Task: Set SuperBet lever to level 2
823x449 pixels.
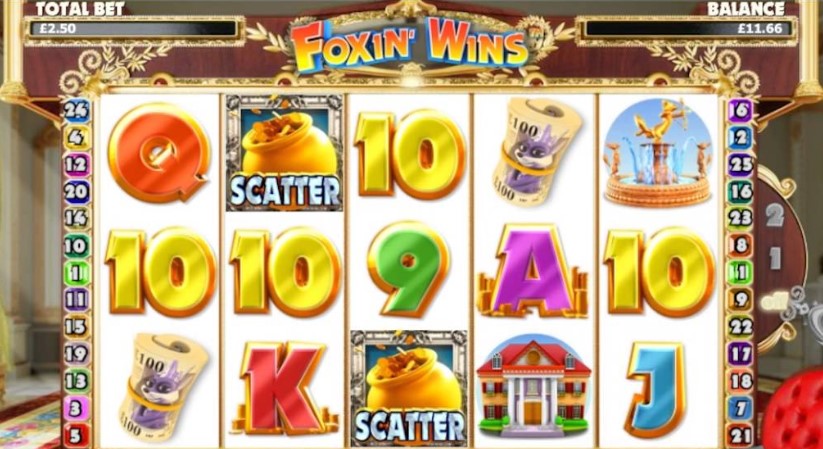Action: click(x=775, y=215)
